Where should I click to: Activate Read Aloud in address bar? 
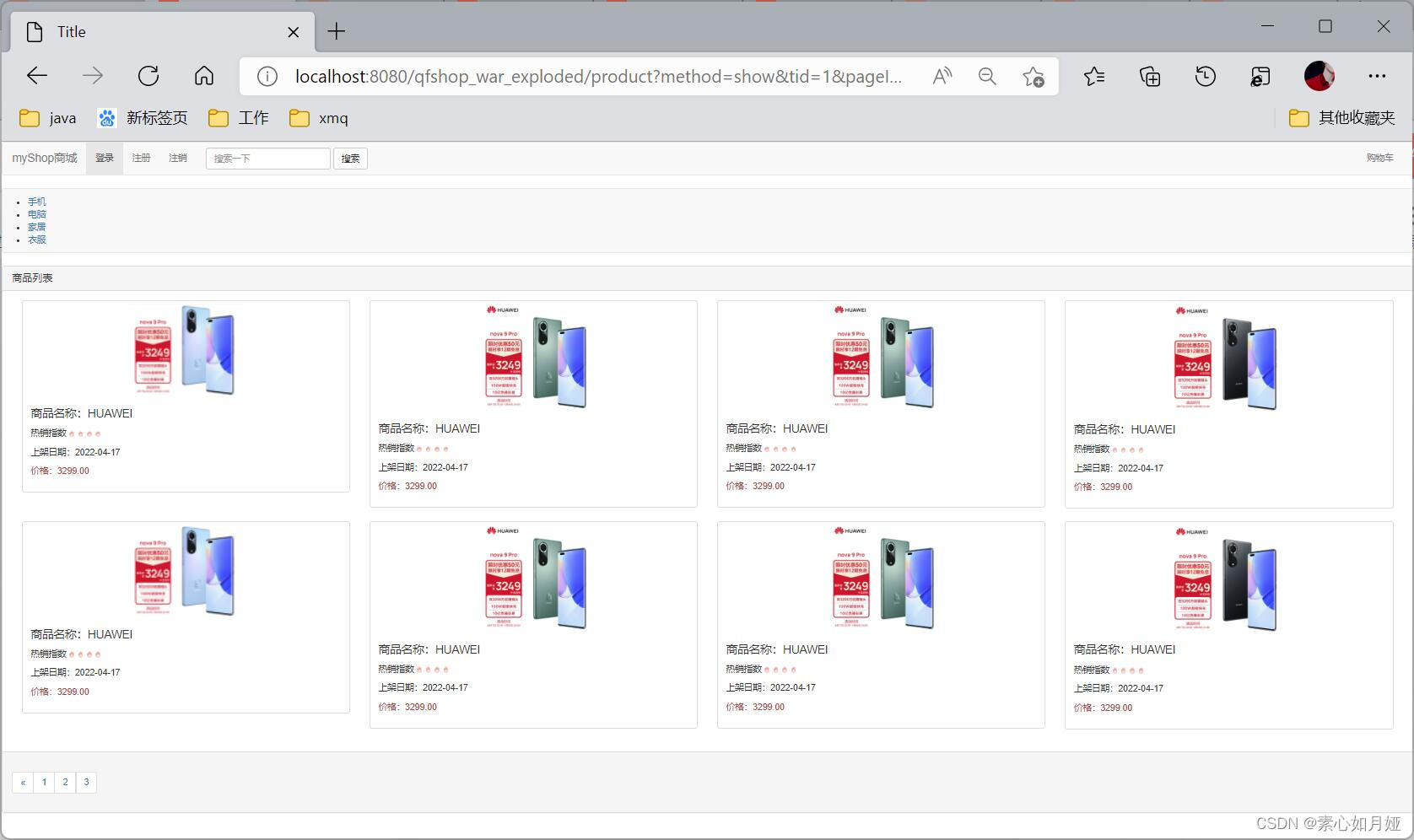point(942,77)
